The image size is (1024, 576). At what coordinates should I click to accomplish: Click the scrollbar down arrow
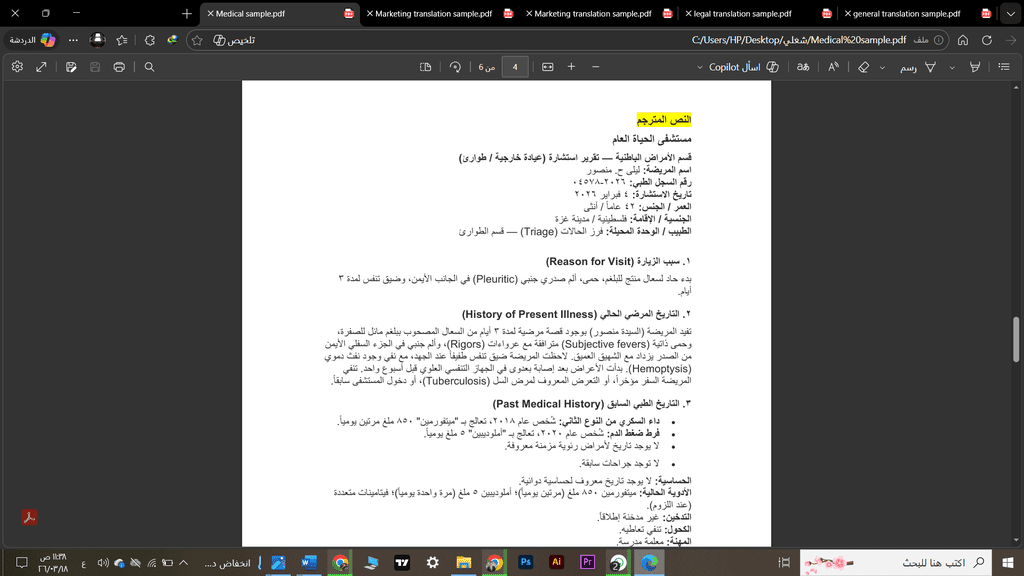(1016, 541)
